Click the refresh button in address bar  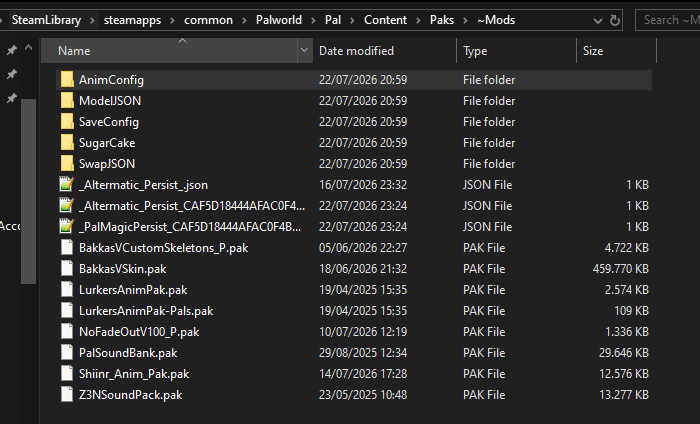pos(615,20)
